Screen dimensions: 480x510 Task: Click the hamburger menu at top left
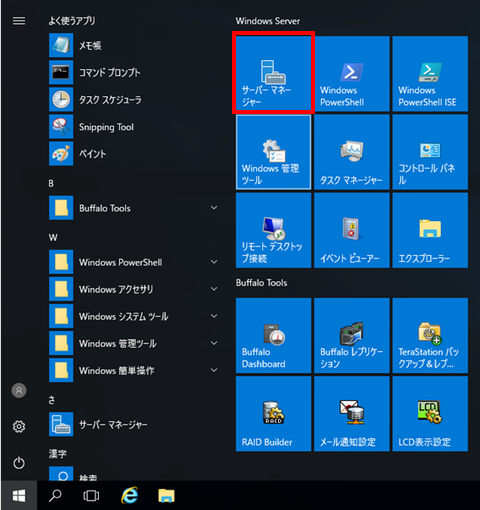(19, 21)
